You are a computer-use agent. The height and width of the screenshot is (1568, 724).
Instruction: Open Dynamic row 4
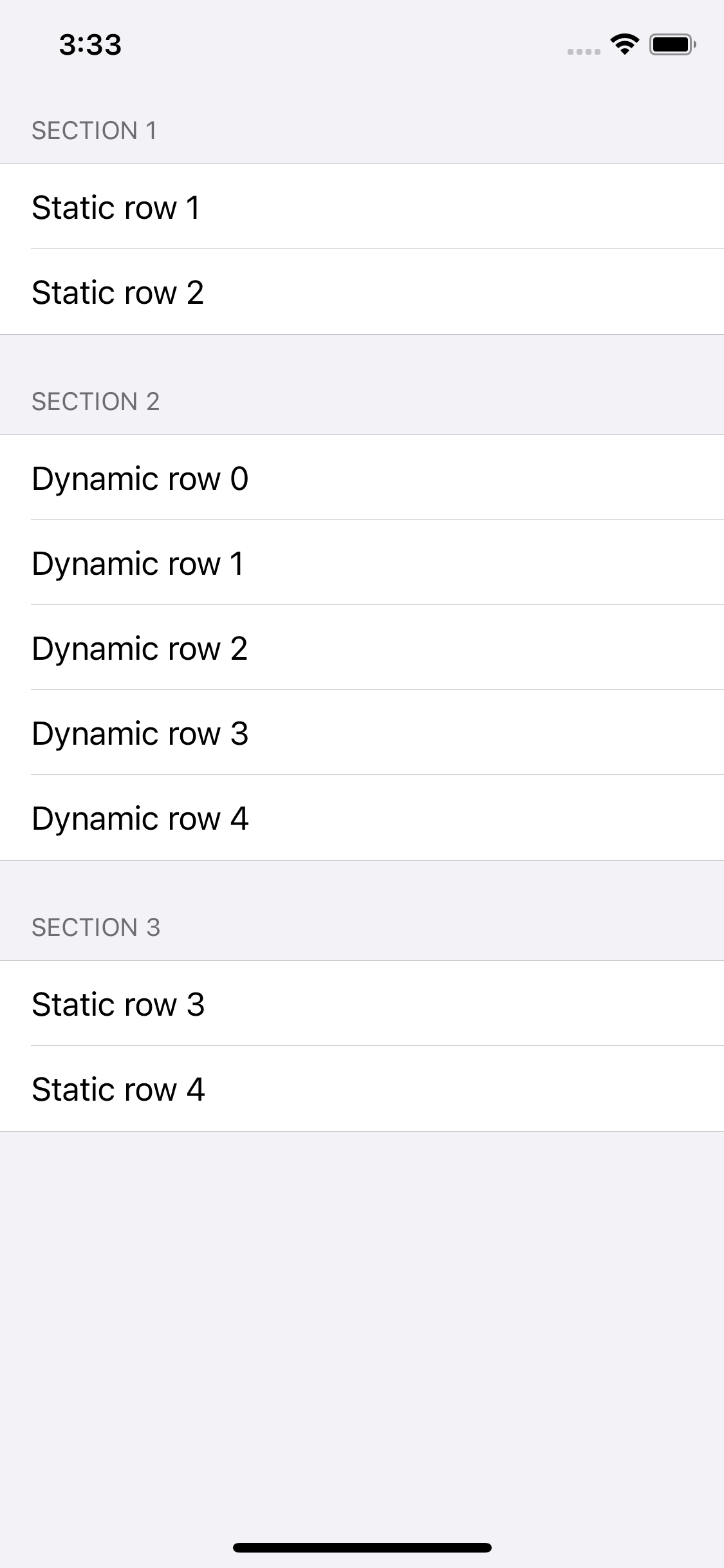[x=362, y=817]
